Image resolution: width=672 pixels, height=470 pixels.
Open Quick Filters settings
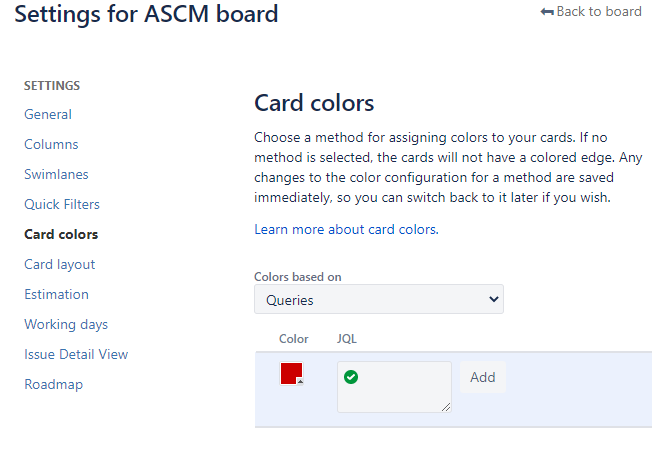click(x=62, y=204)
